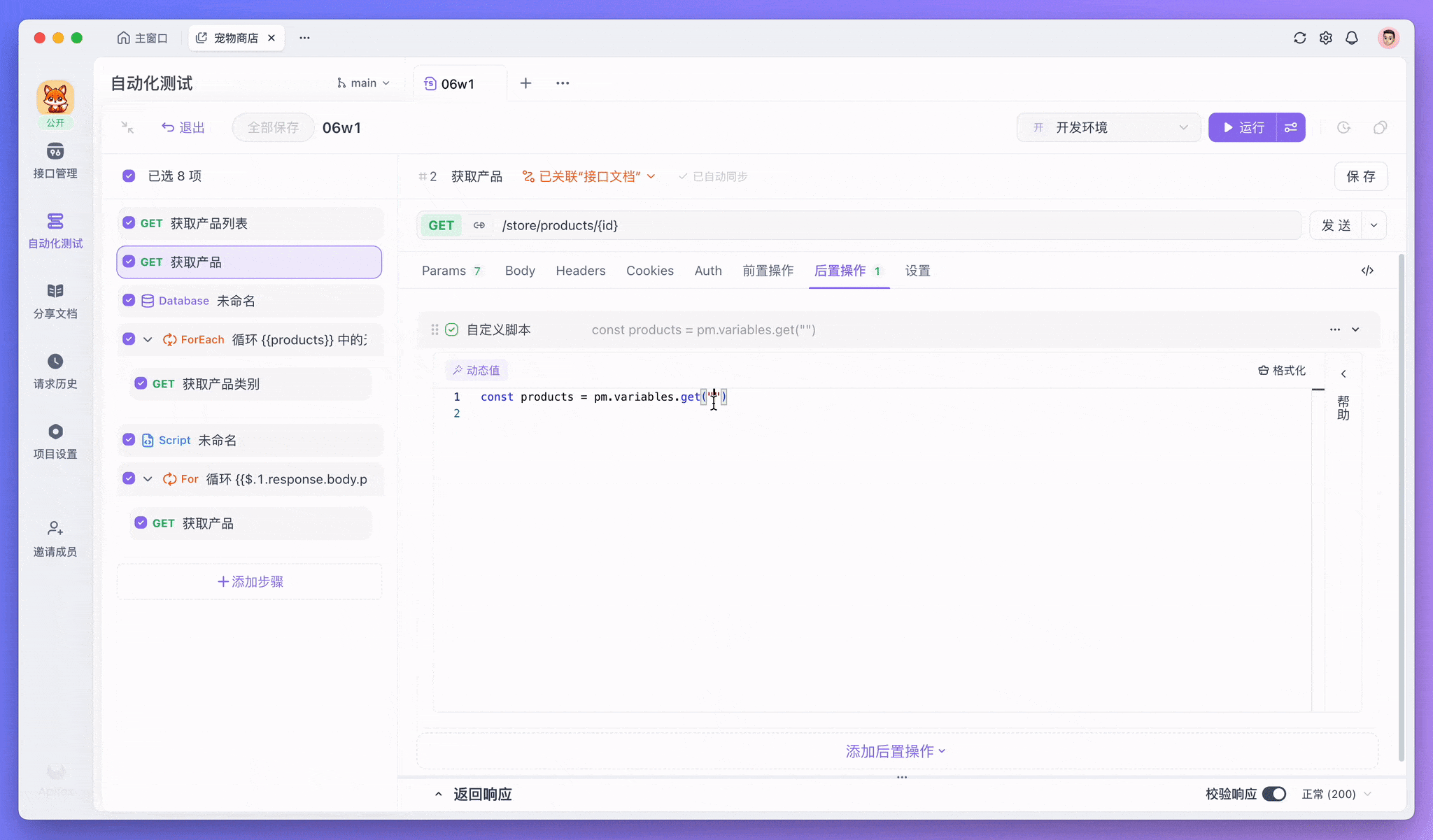Switch to the Headers tab
The image size is (1433, 840).
coord(580,271)
